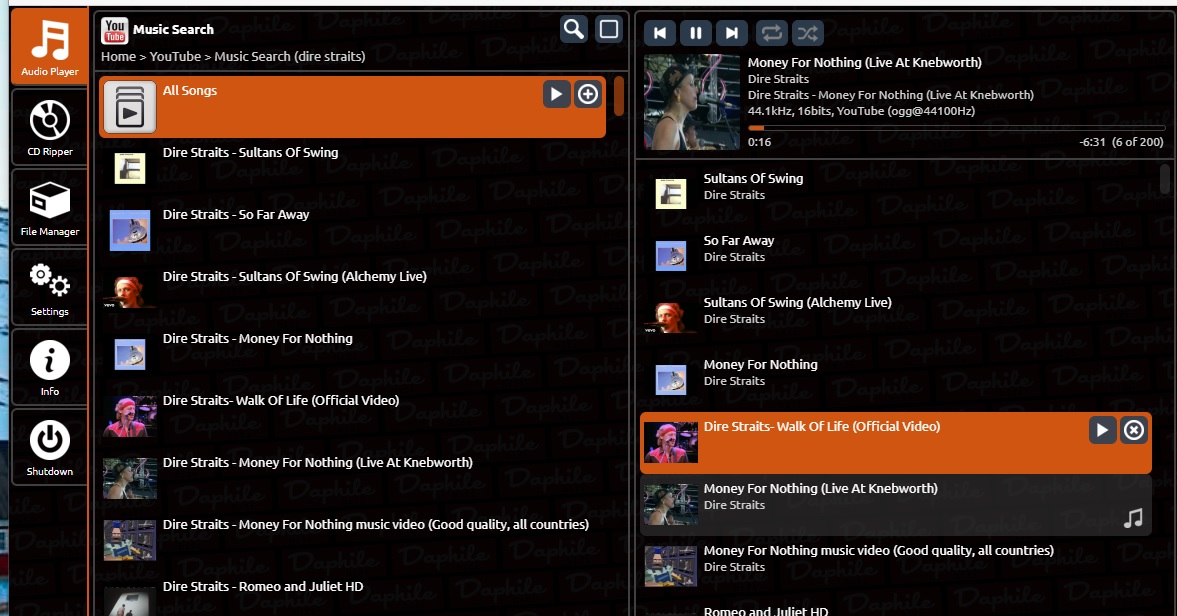Click Money For Nothing music video result thumbnail

[x=130, y=541]
